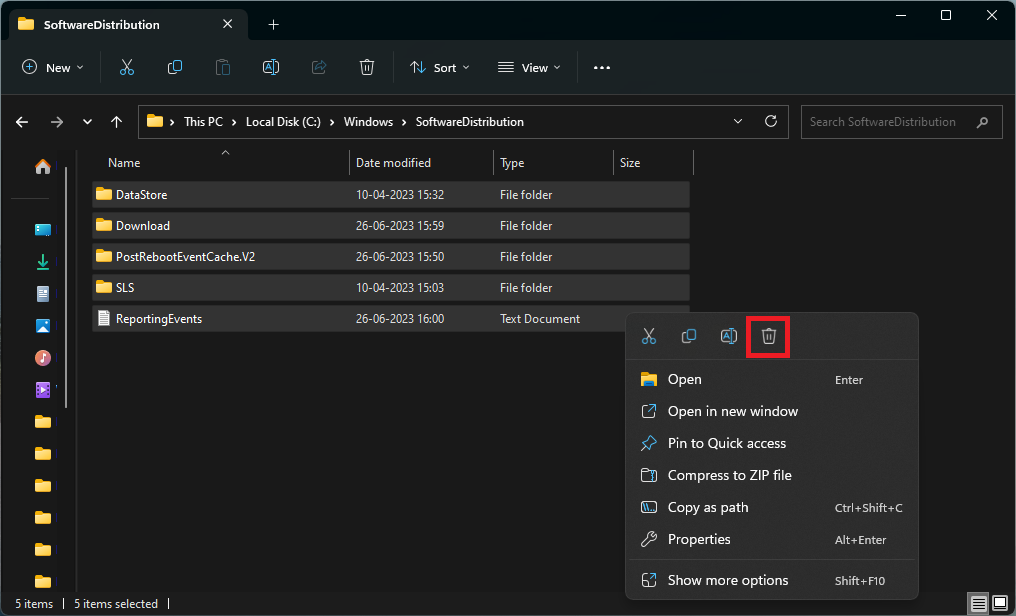Expand the address bar history chevron

pyautogui.click(x=737, y=121)
